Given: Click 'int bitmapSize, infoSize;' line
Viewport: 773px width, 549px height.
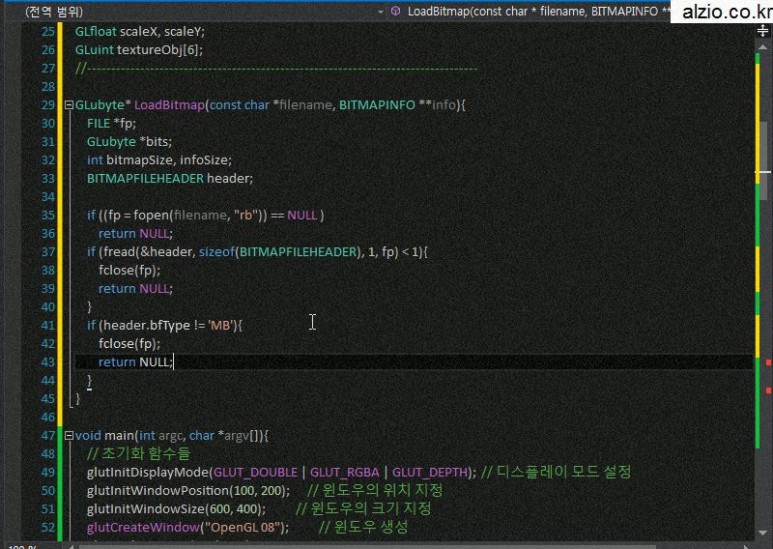Looking at the screenshot, I should (x=159, y=160).
